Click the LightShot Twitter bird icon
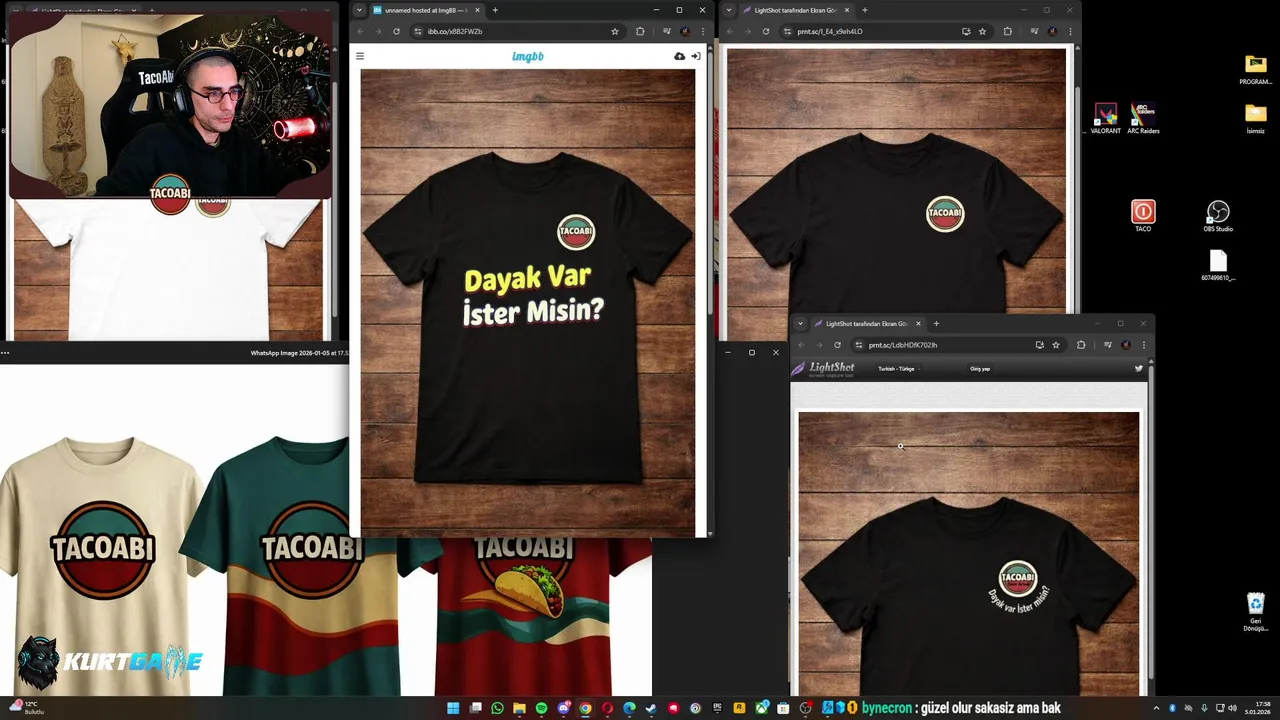Image resolution: width=1280 pixels, height=720 pixels. point(1139,369)
